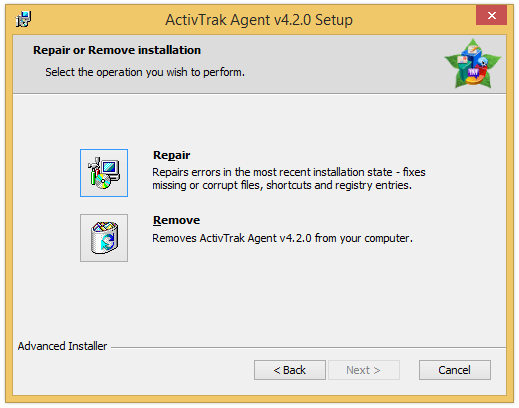The width and height of the screenshot is (519, 408).
Task: Select the Remove recycle bin icon
Action: (104, 238)
